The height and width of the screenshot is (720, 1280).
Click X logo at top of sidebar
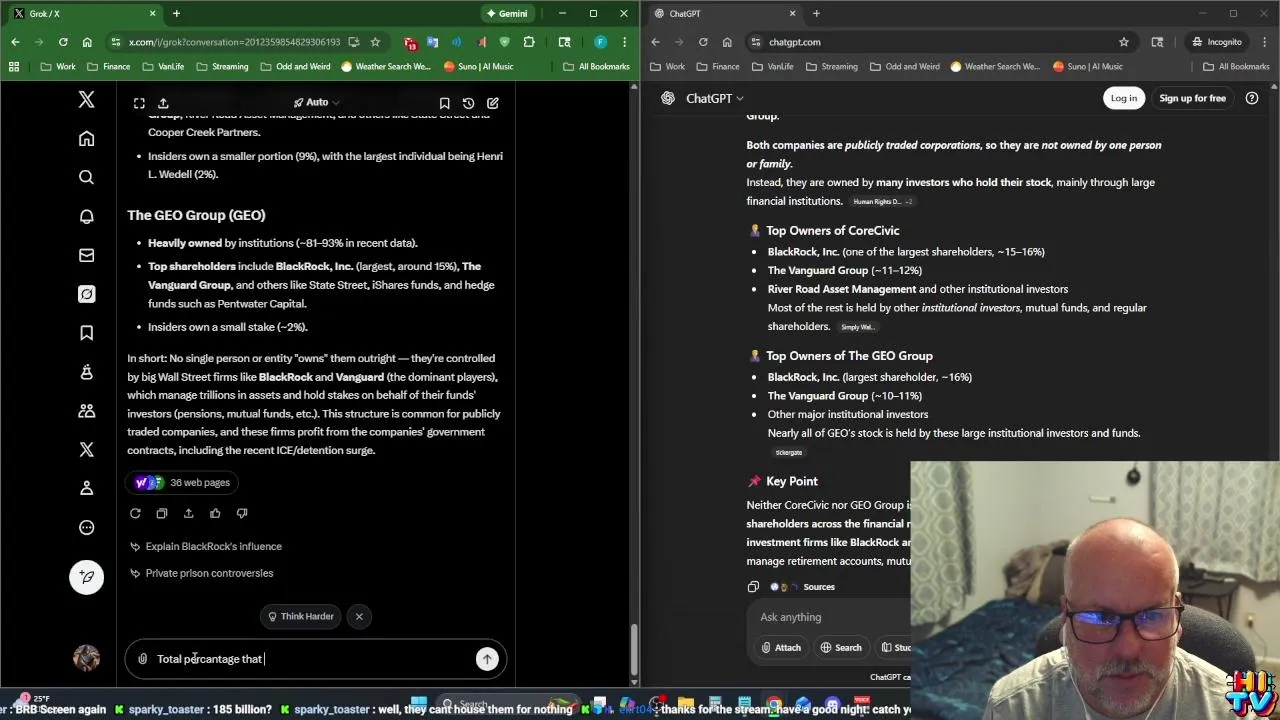coord(86,99)
